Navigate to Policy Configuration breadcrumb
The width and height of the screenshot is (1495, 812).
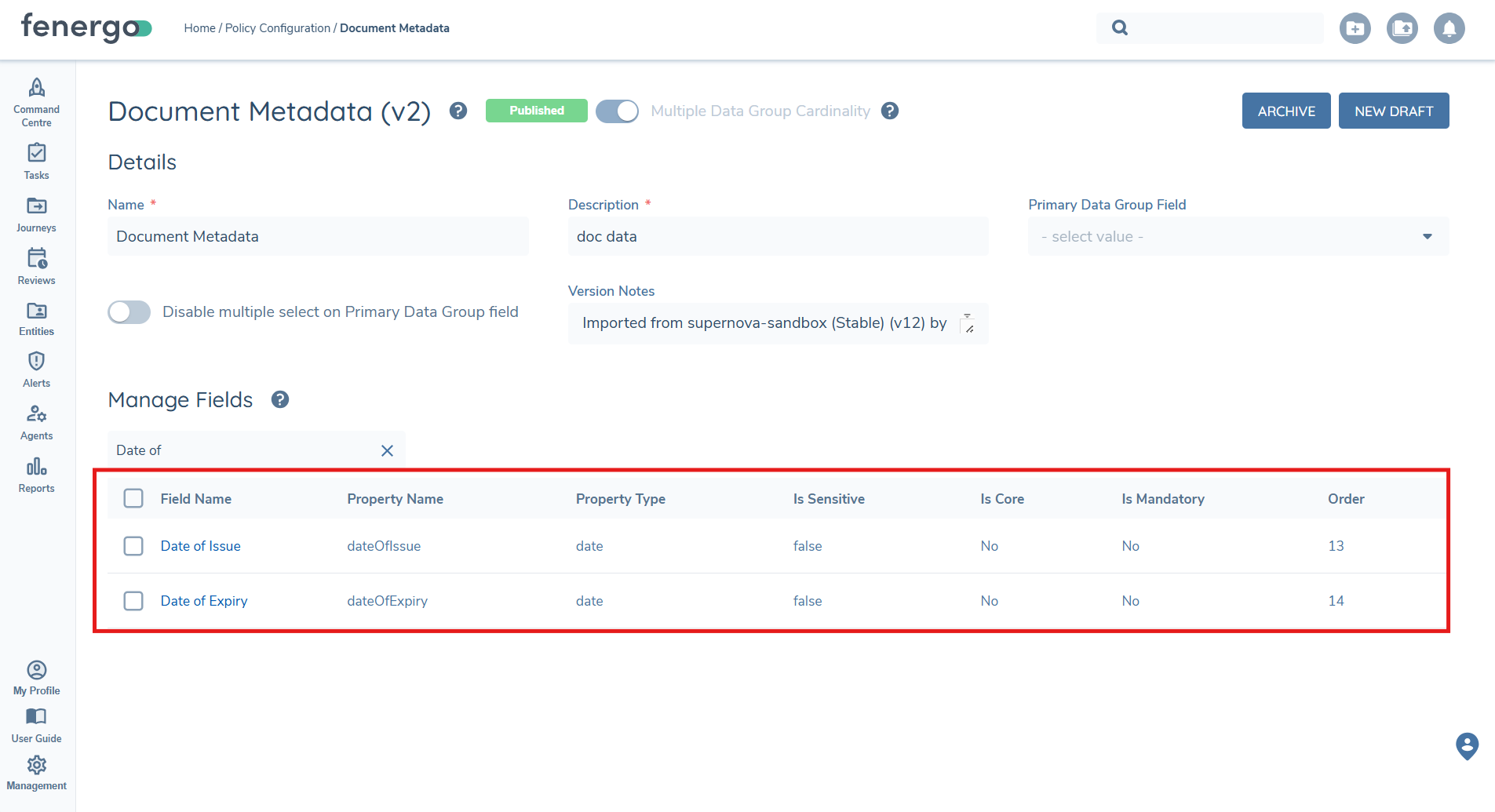click(x=277, y=28)
